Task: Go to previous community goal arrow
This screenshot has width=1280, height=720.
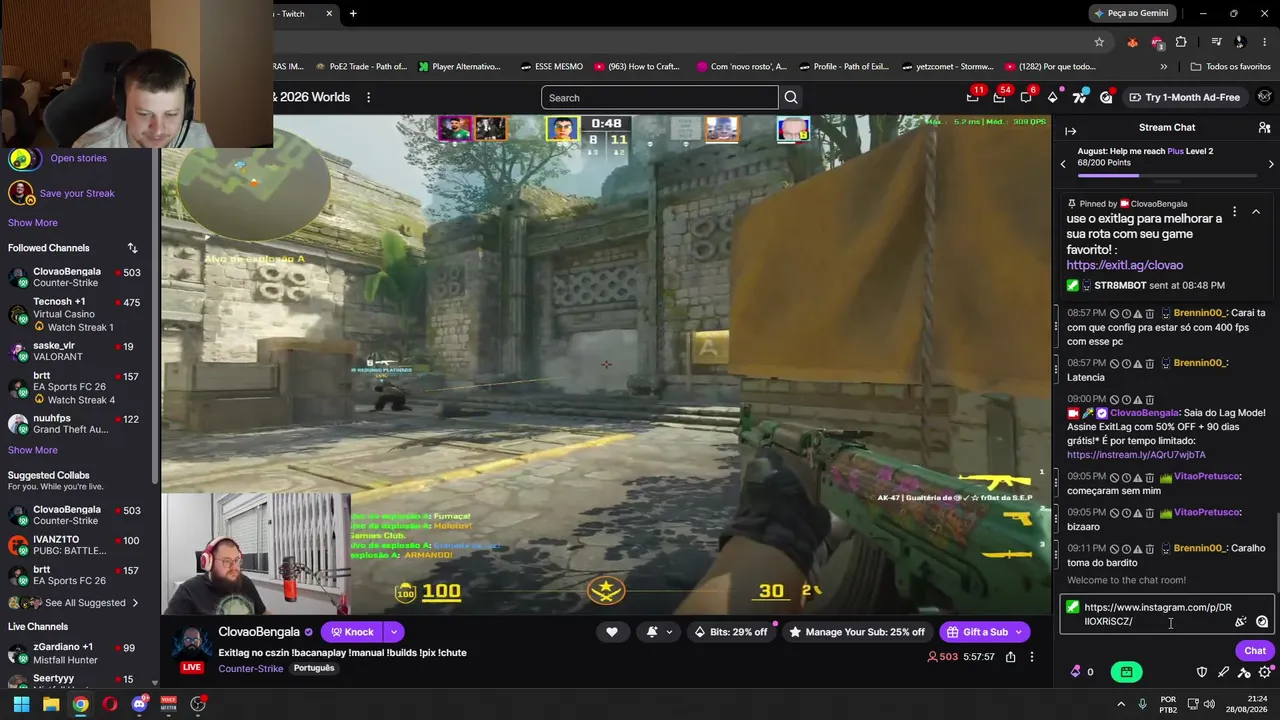Action: click(x=1063, y=164)
